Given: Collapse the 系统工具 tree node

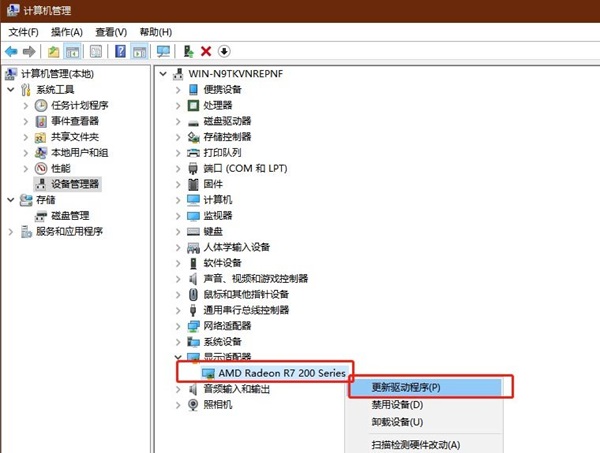Looking at the screenshot, I should [11, 90].
